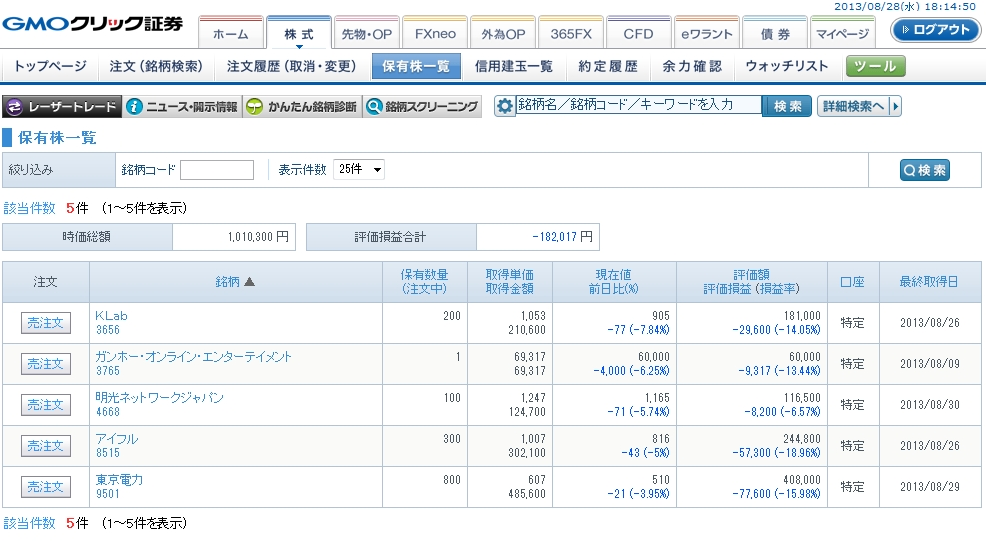The height and width of the screenshot is (541, 986).
Task: Open 銘柄スクリーニング screening tool
Action: (422, 106)
